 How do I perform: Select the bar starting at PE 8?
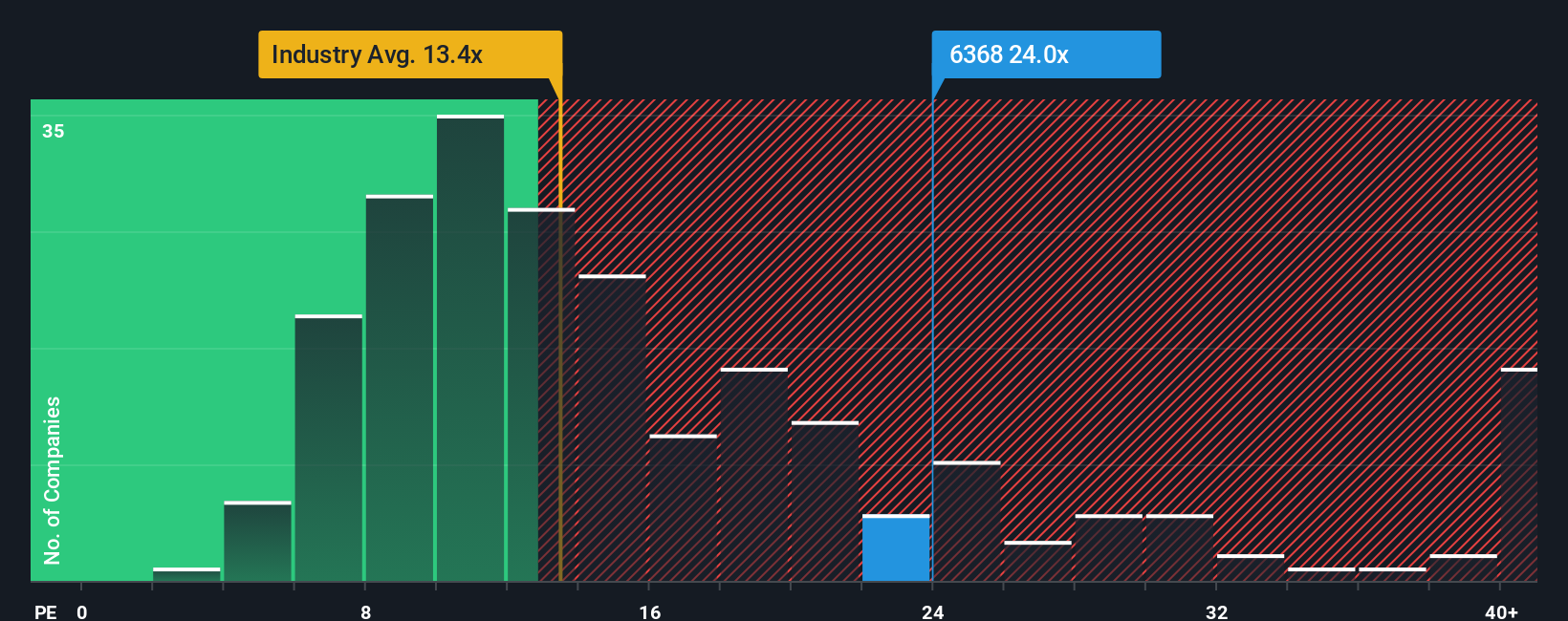tap(400, 389)
